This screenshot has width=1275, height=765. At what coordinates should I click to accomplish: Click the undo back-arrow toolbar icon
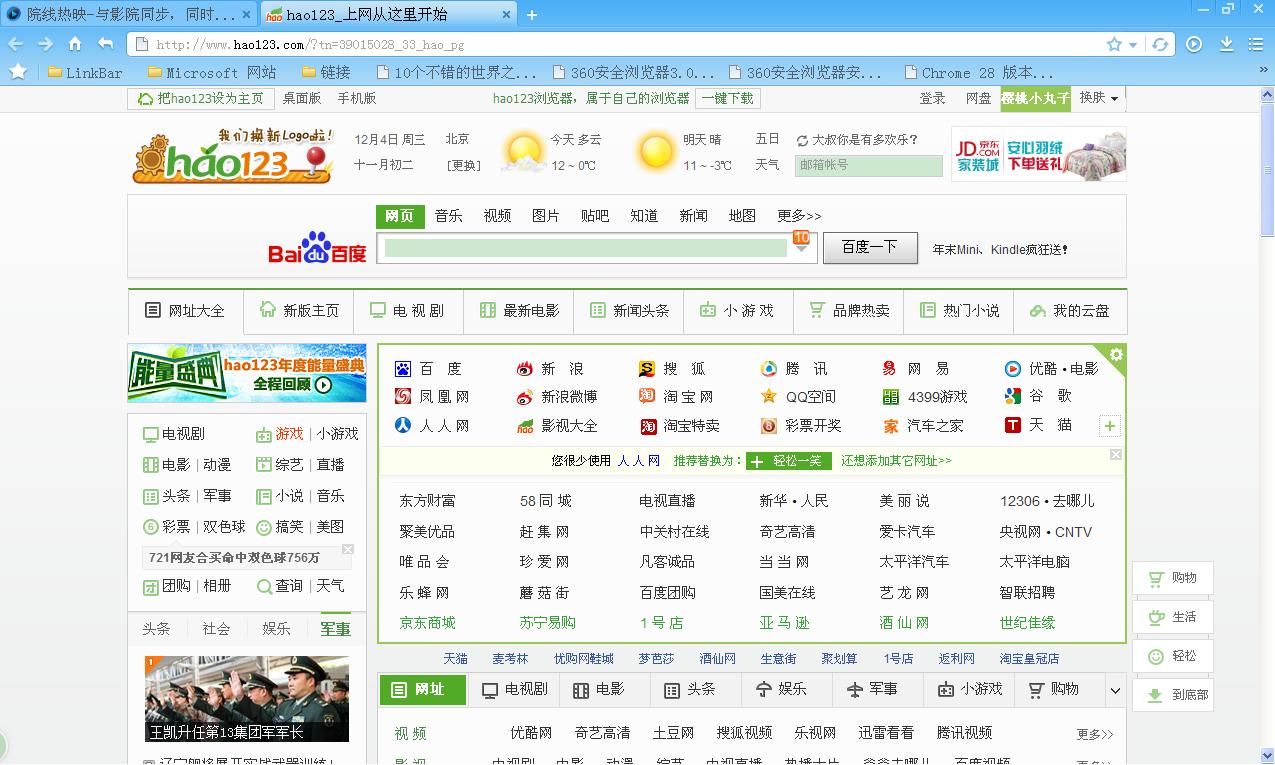105,44
